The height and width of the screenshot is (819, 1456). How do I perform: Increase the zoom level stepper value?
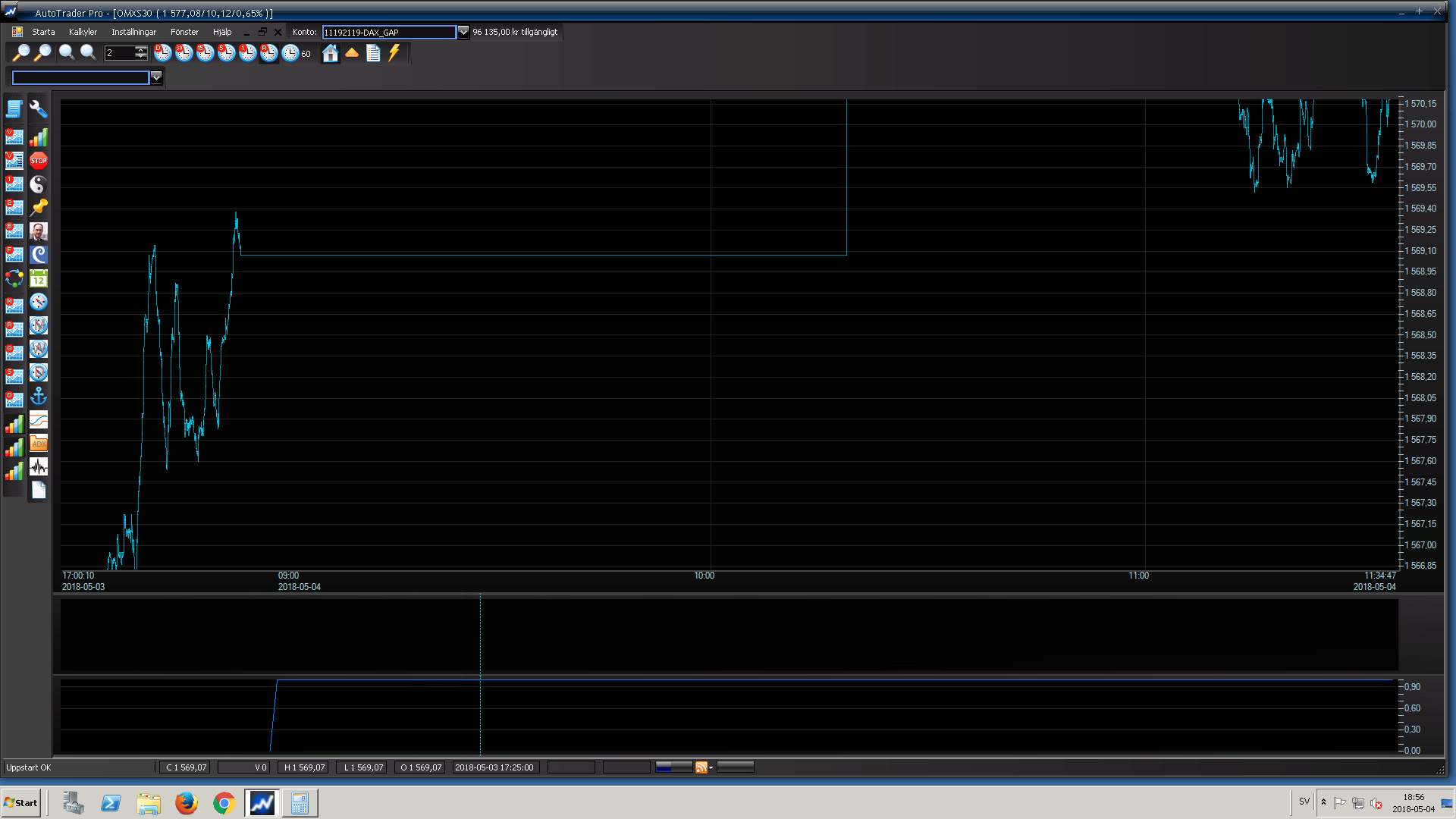click(x=141, y=49)
